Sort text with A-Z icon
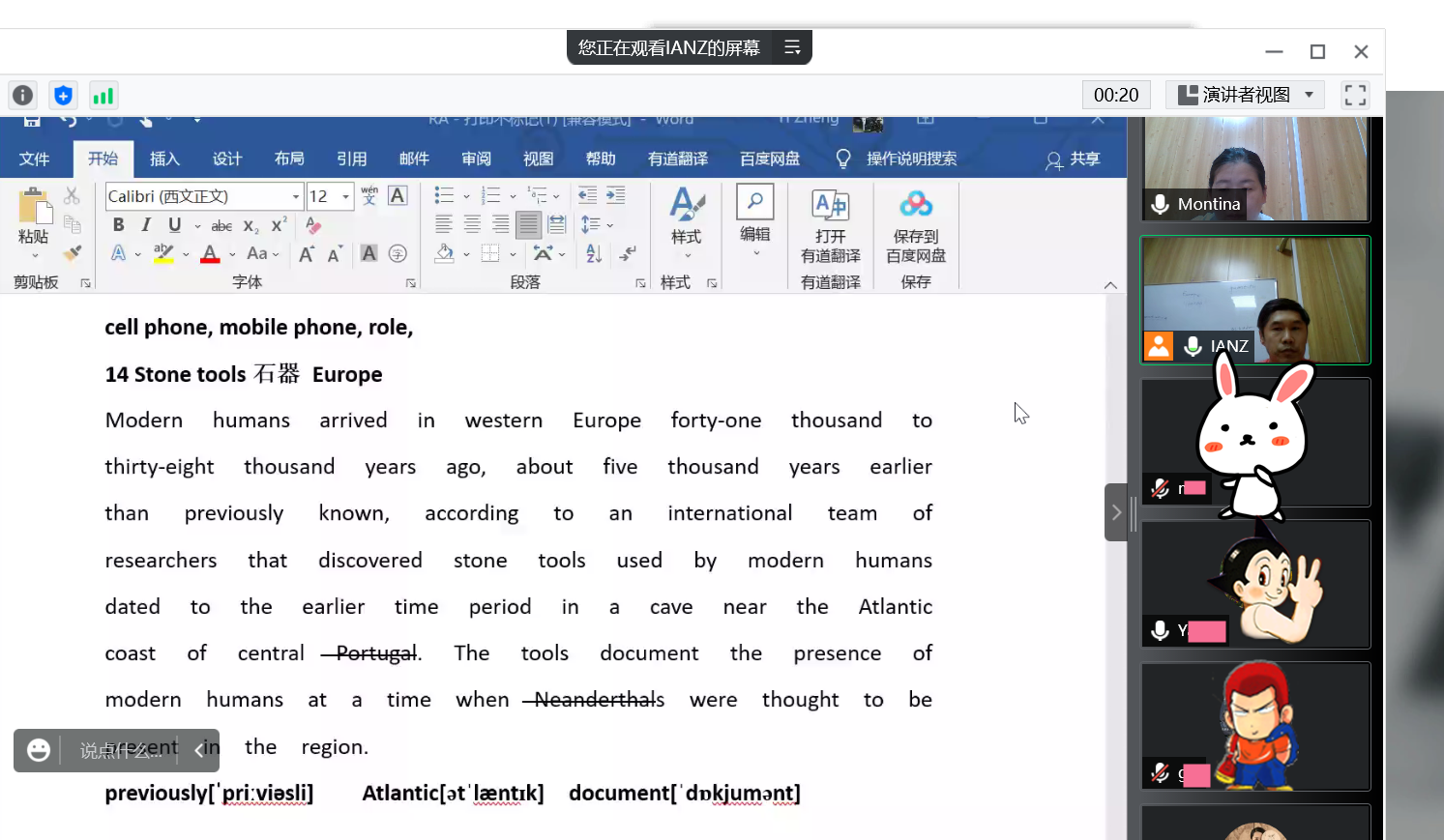 594,253
